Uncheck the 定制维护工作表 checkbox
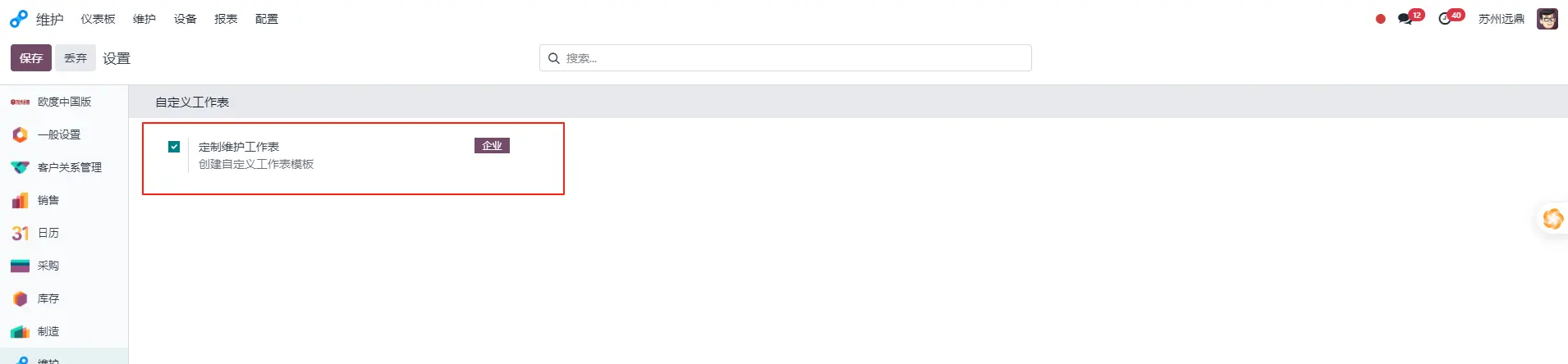Screen dimensions: 1568x364 click(x=174, y=147)
